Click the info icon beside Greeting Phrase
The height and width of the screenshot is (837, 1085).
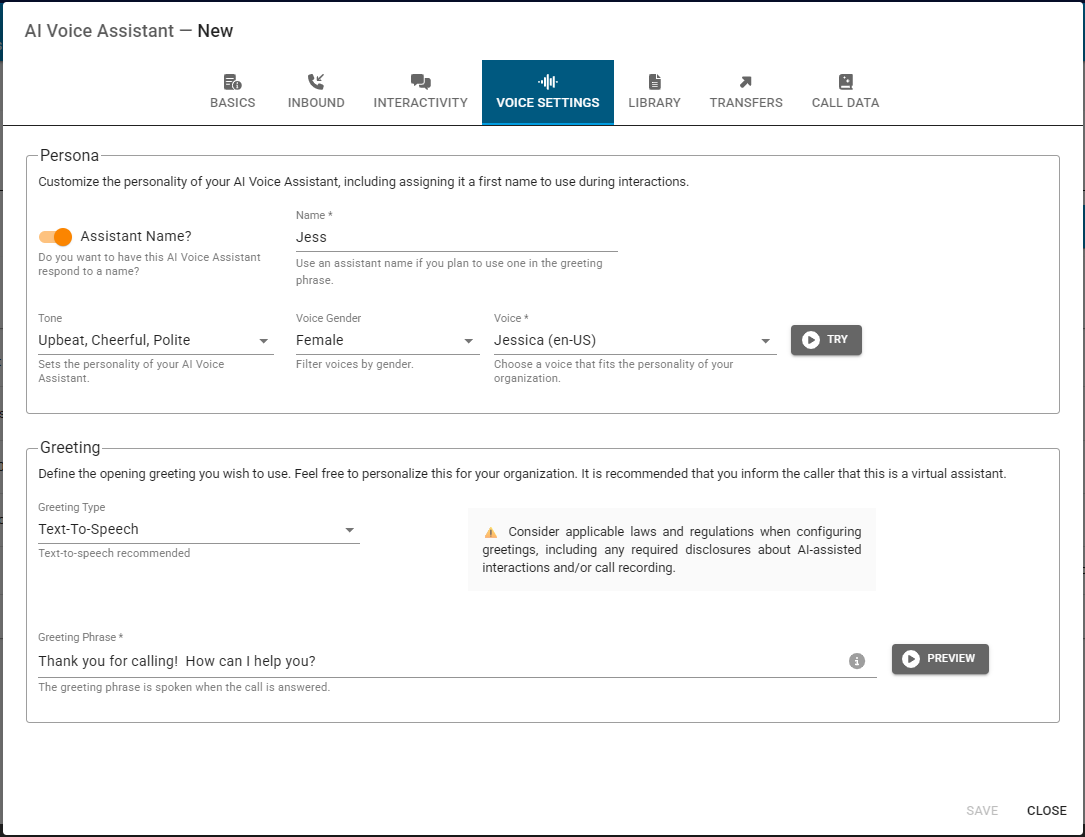coord(857,661)
